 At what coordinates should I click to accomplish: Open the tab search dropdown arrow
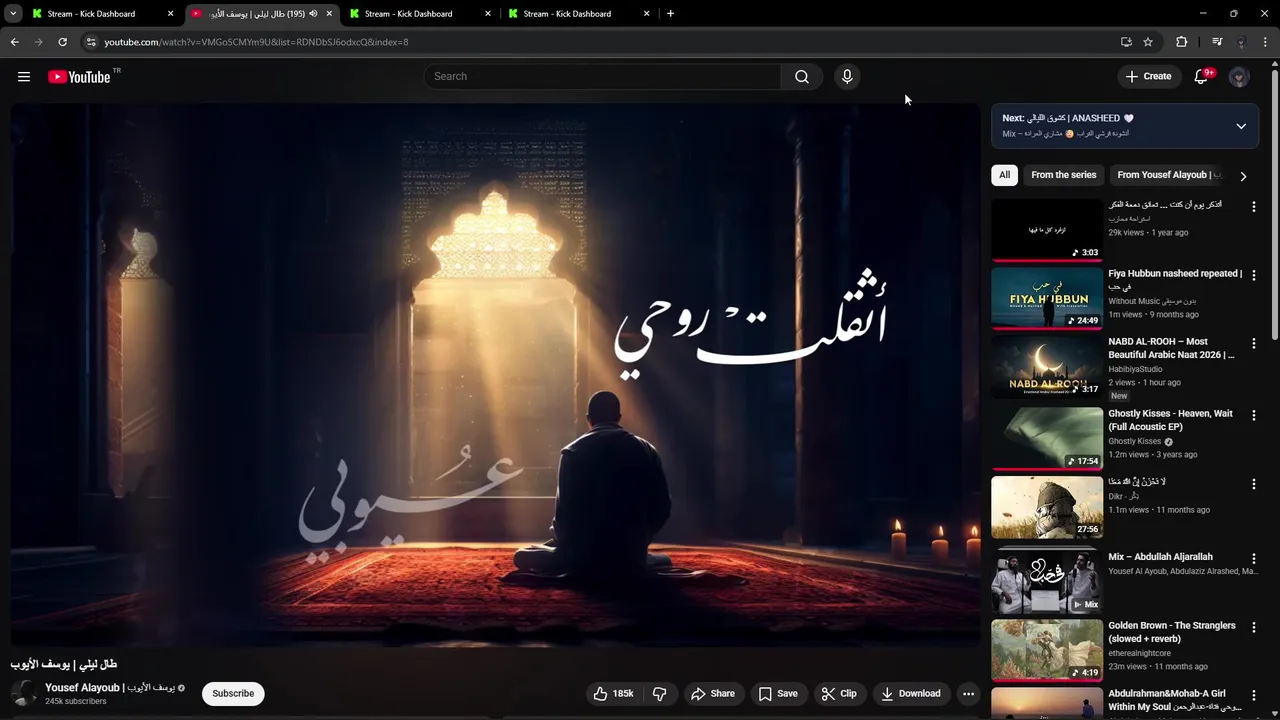pos(13,14)
